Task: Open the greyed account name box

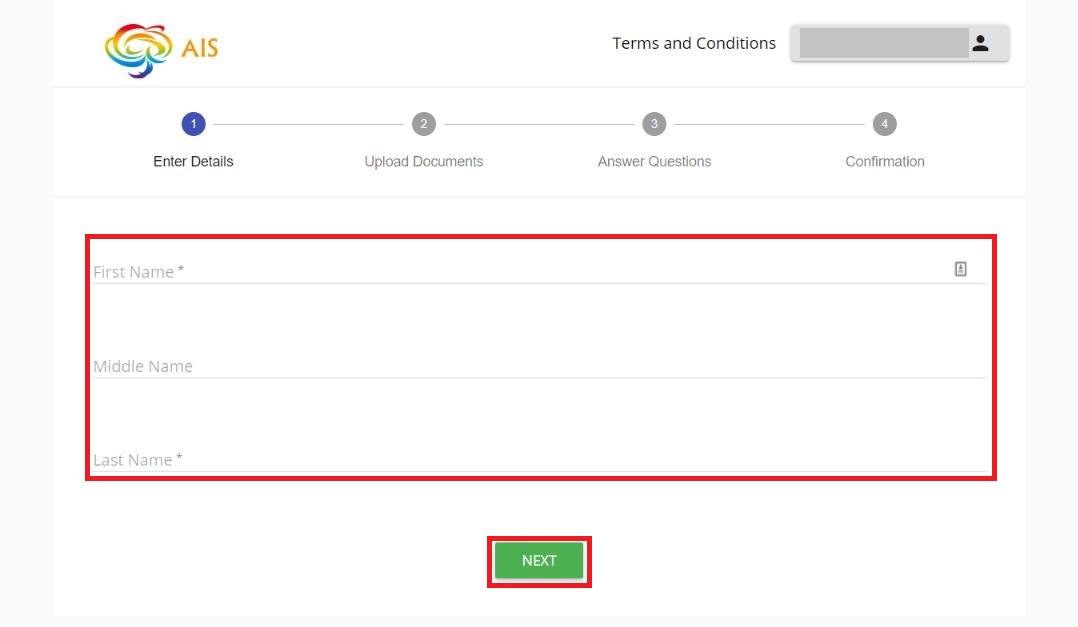Action: click(x=883, y=43)
